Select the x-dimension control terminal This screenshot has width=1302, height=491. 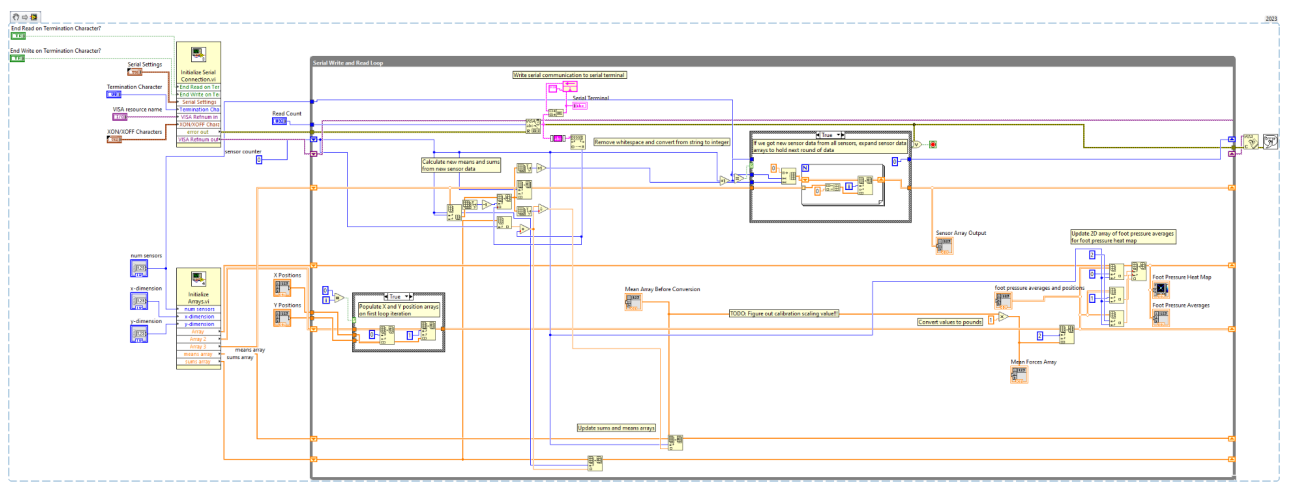(138, 301)
